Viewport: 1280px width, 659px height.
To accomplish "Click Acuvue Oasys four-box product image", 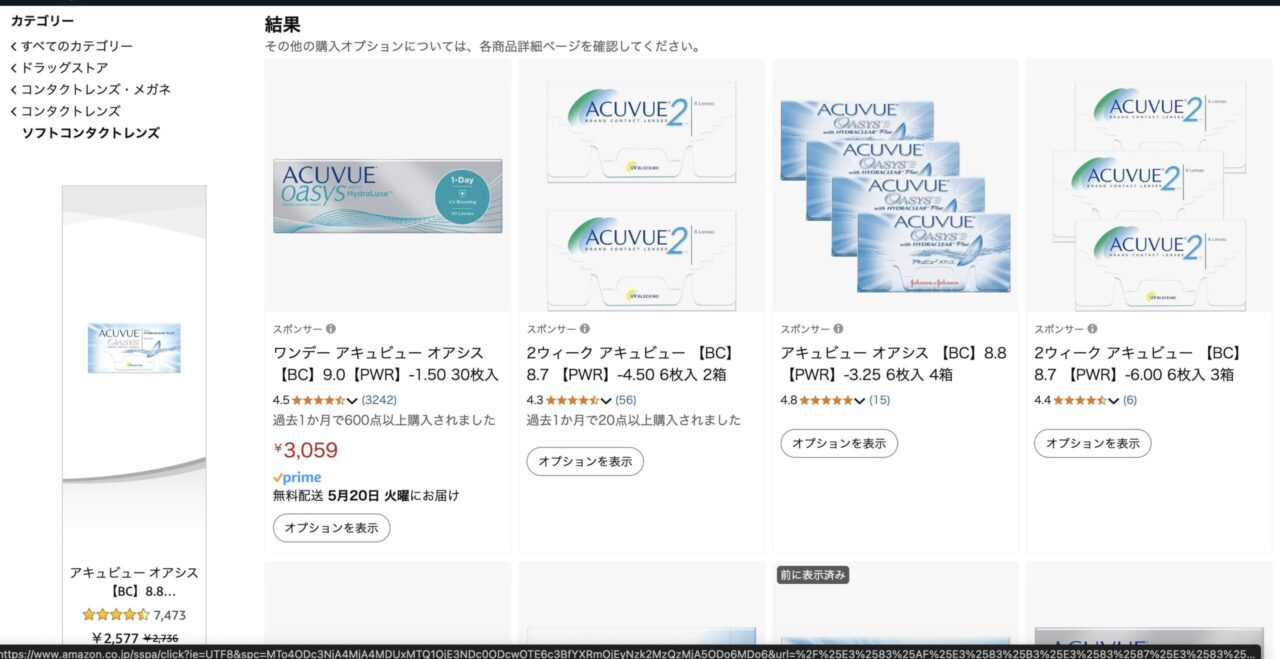I will tap(895, 196).
